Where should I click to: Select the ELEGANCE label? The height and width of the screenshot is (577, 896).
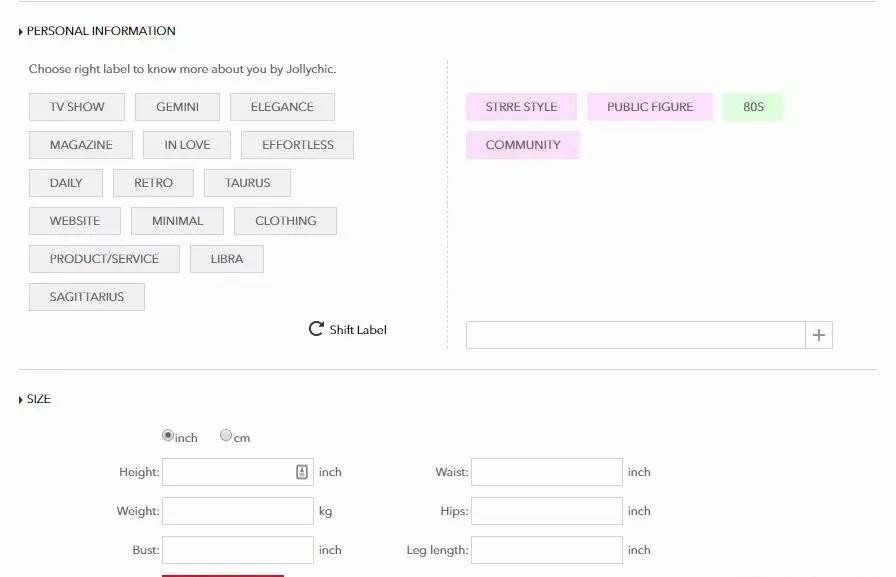(282, 107)
